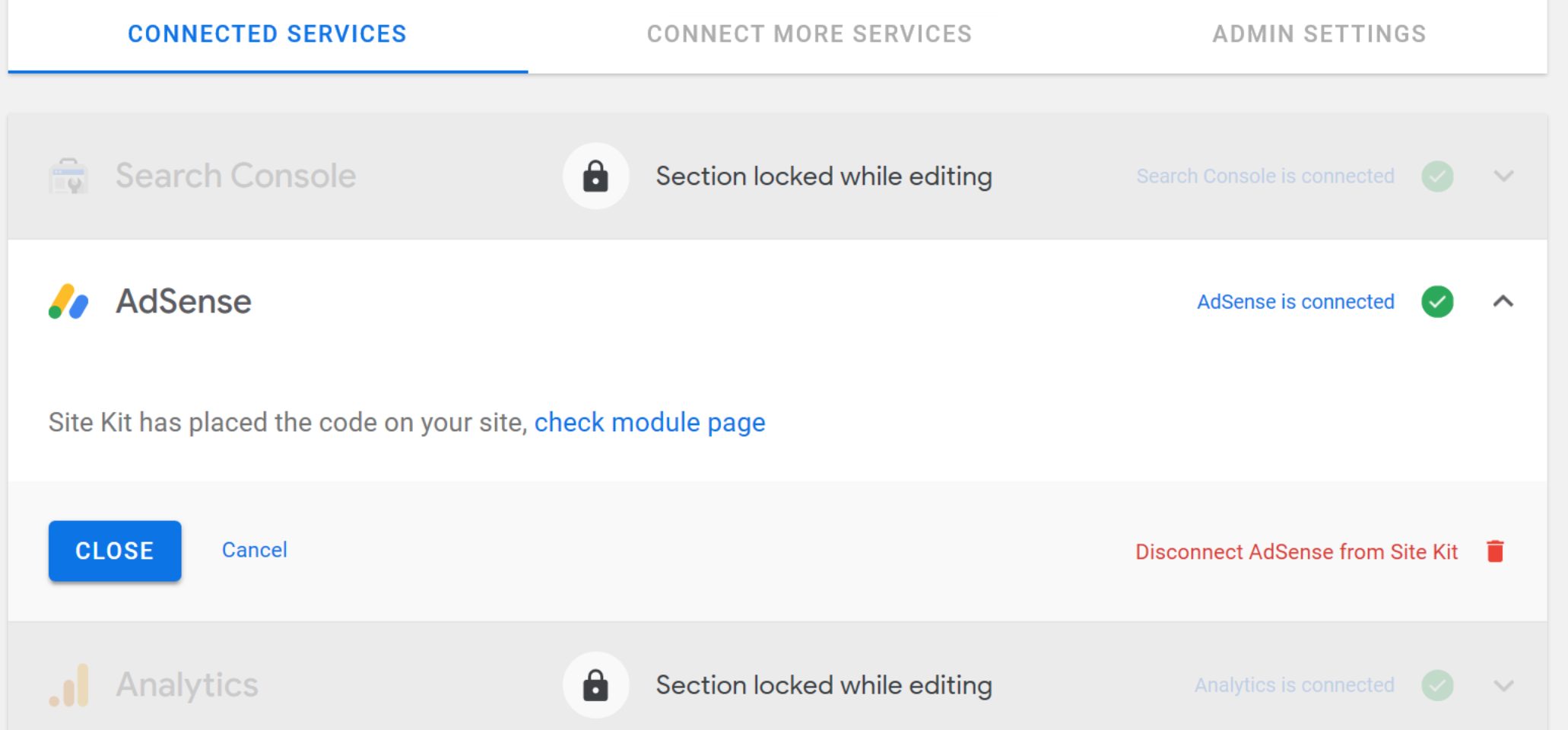Expand the Search Console section
This screenshot has width=1568, height=730.
click(x=1504, y=176)
